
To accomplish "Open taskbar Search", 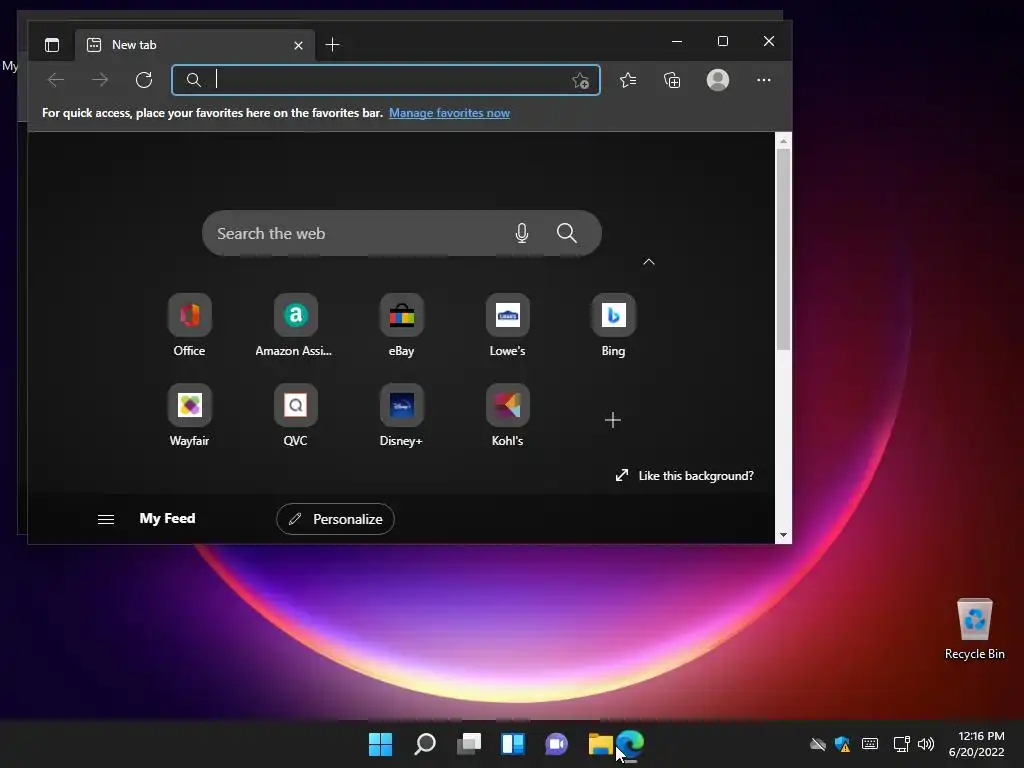I will pos(425,744).
